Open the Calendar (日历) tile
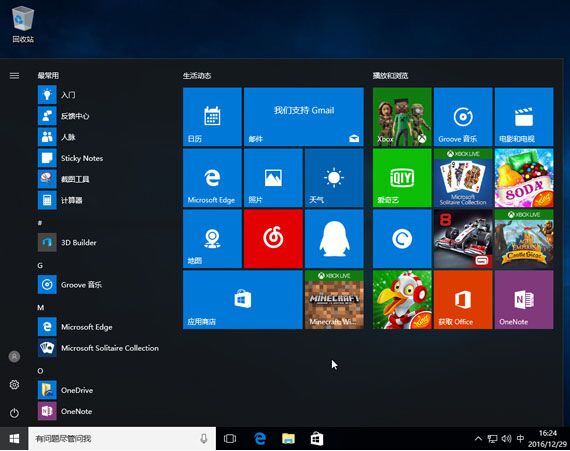 212,117
